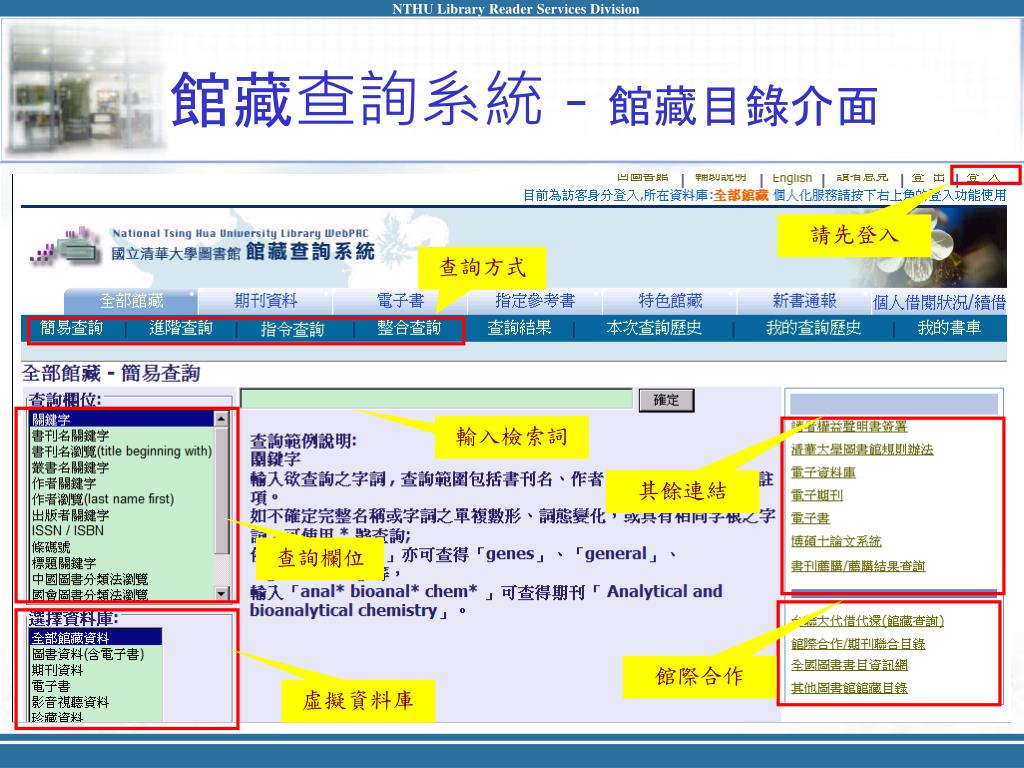Click the scrollbar thumb of the query field list

221,490
